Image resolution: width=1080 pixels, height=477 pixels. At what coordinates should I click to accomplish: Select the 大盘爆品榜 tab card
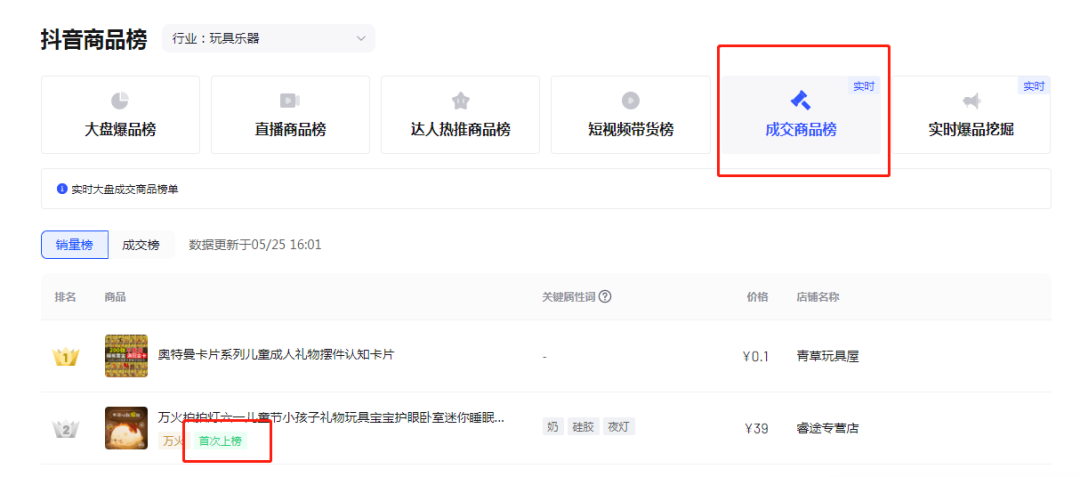point(121,115)
